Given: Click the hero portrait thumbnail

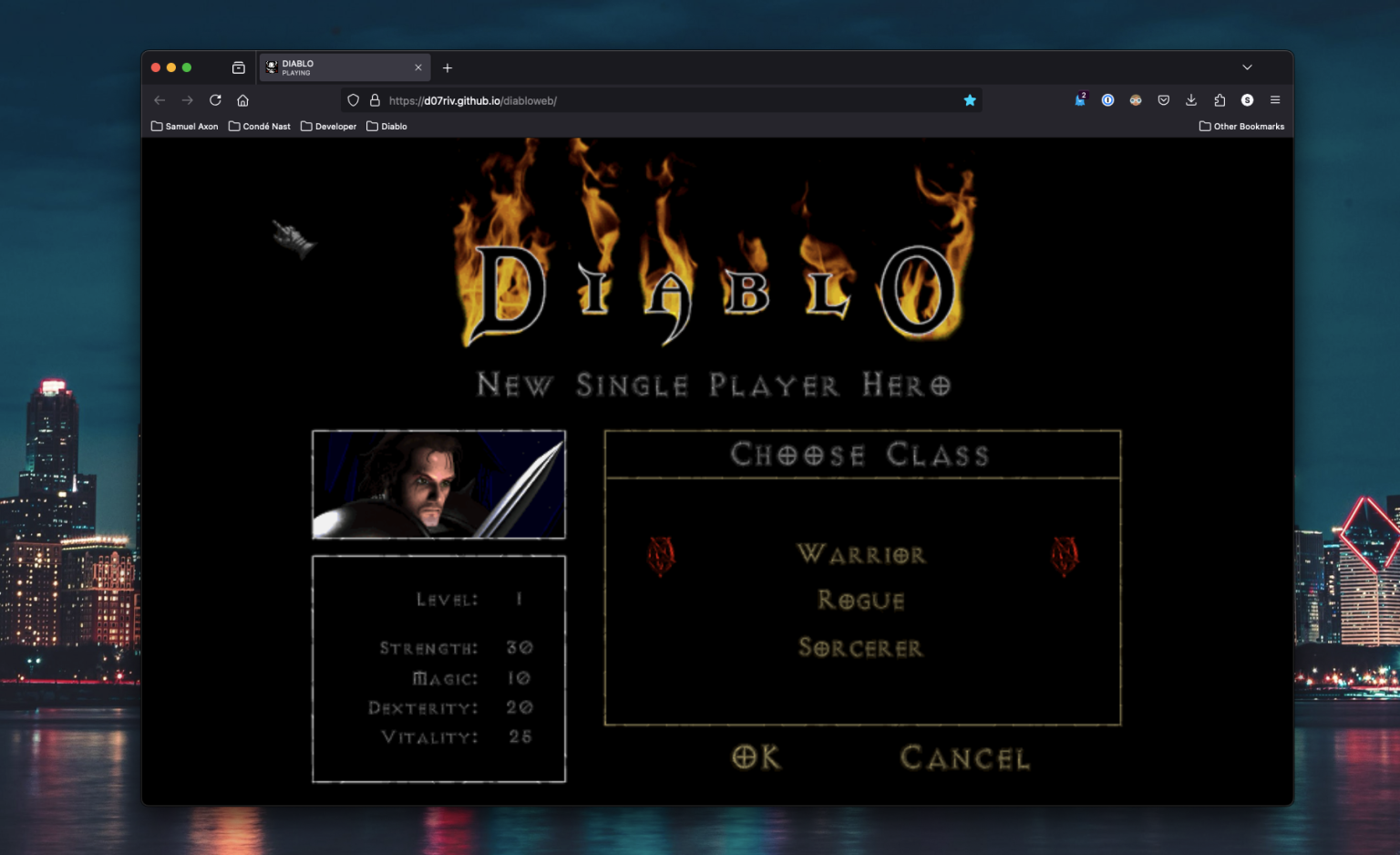Looking at the screenshot, I should [437, 484].
